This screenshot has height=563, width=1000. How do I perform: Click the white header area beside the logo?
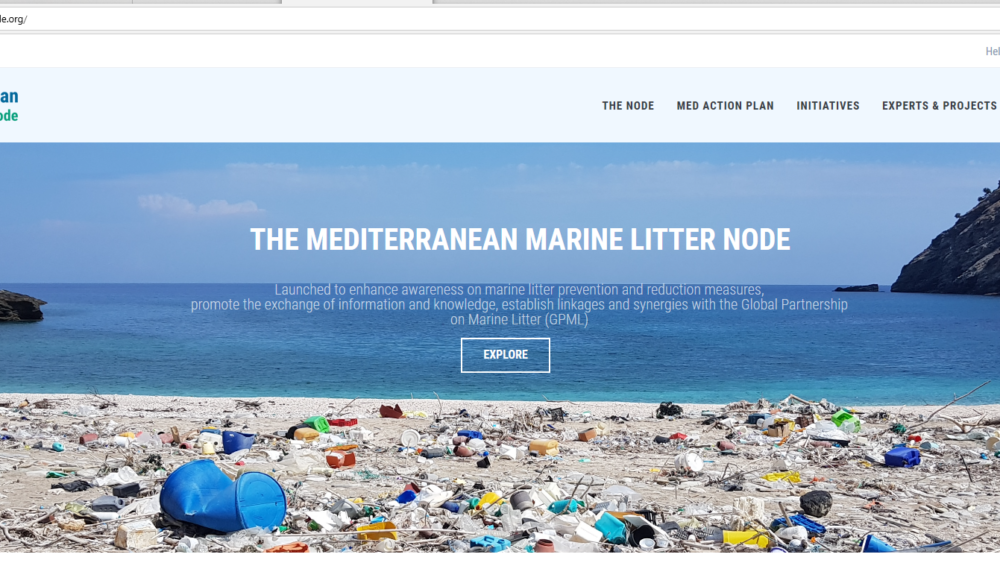pos(306,105)
